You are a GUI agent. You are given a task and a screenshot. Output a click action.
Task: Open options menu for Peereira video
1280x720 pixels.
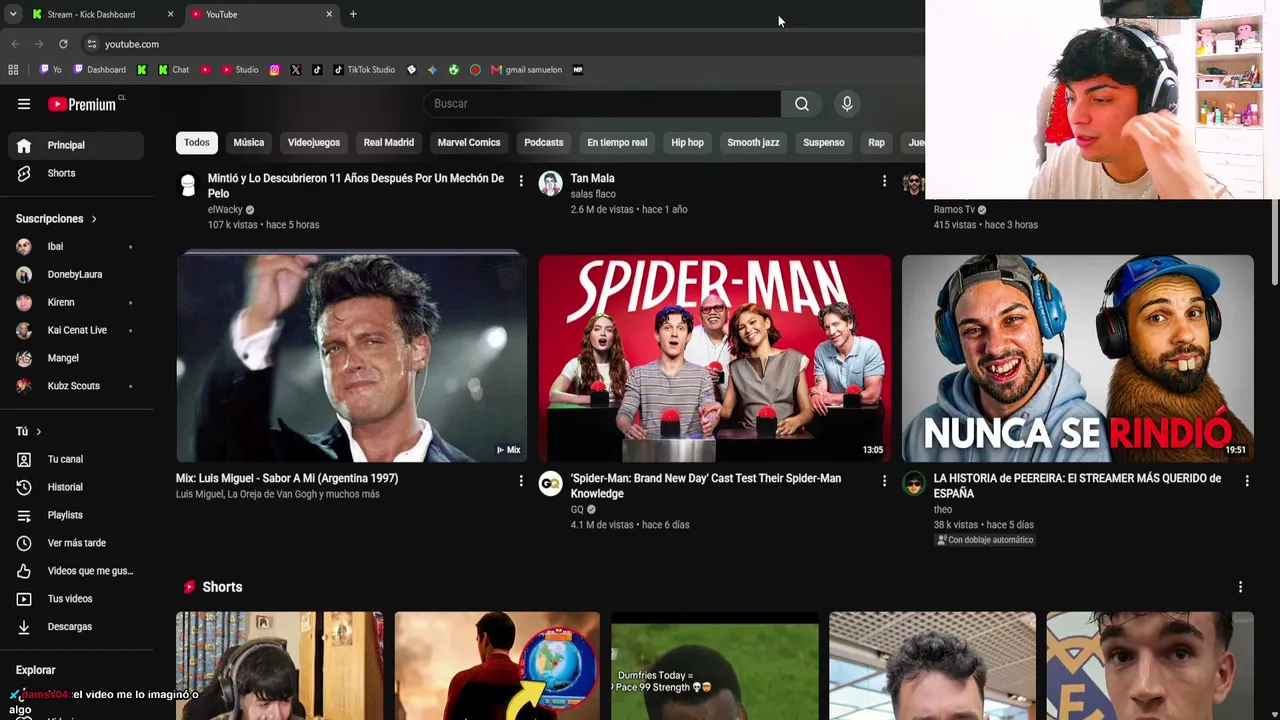click(x=1247, y=481)
